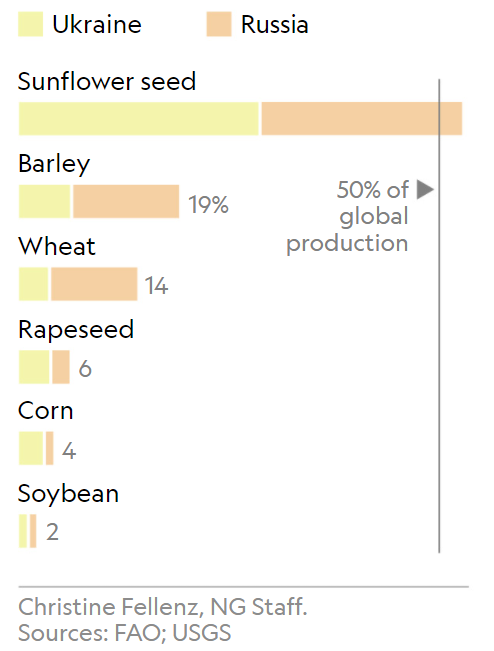Click the Russia legend label
This screenshot has height=651, width=494.
(274, 24)
